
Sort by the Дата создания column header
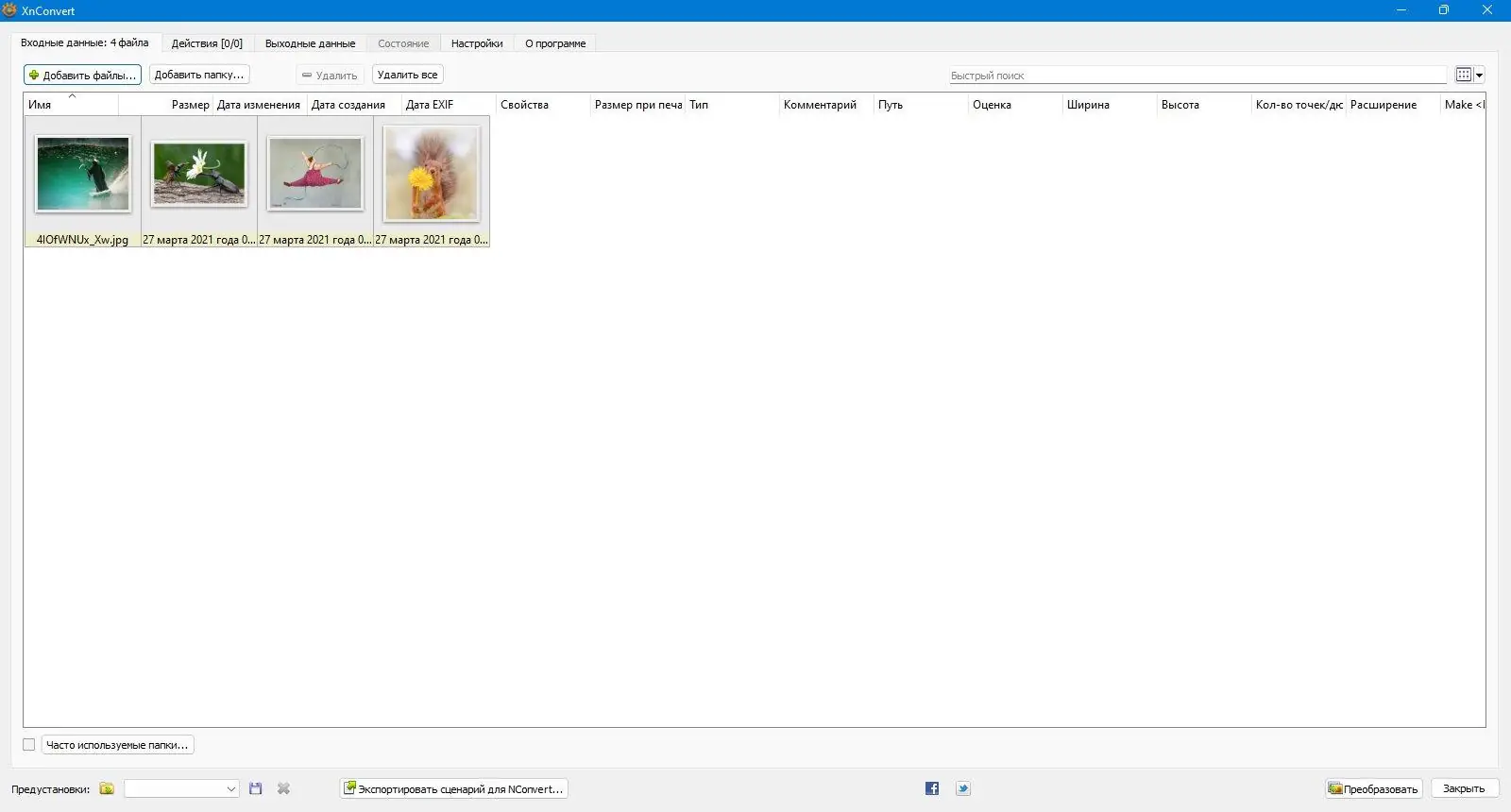355,104
